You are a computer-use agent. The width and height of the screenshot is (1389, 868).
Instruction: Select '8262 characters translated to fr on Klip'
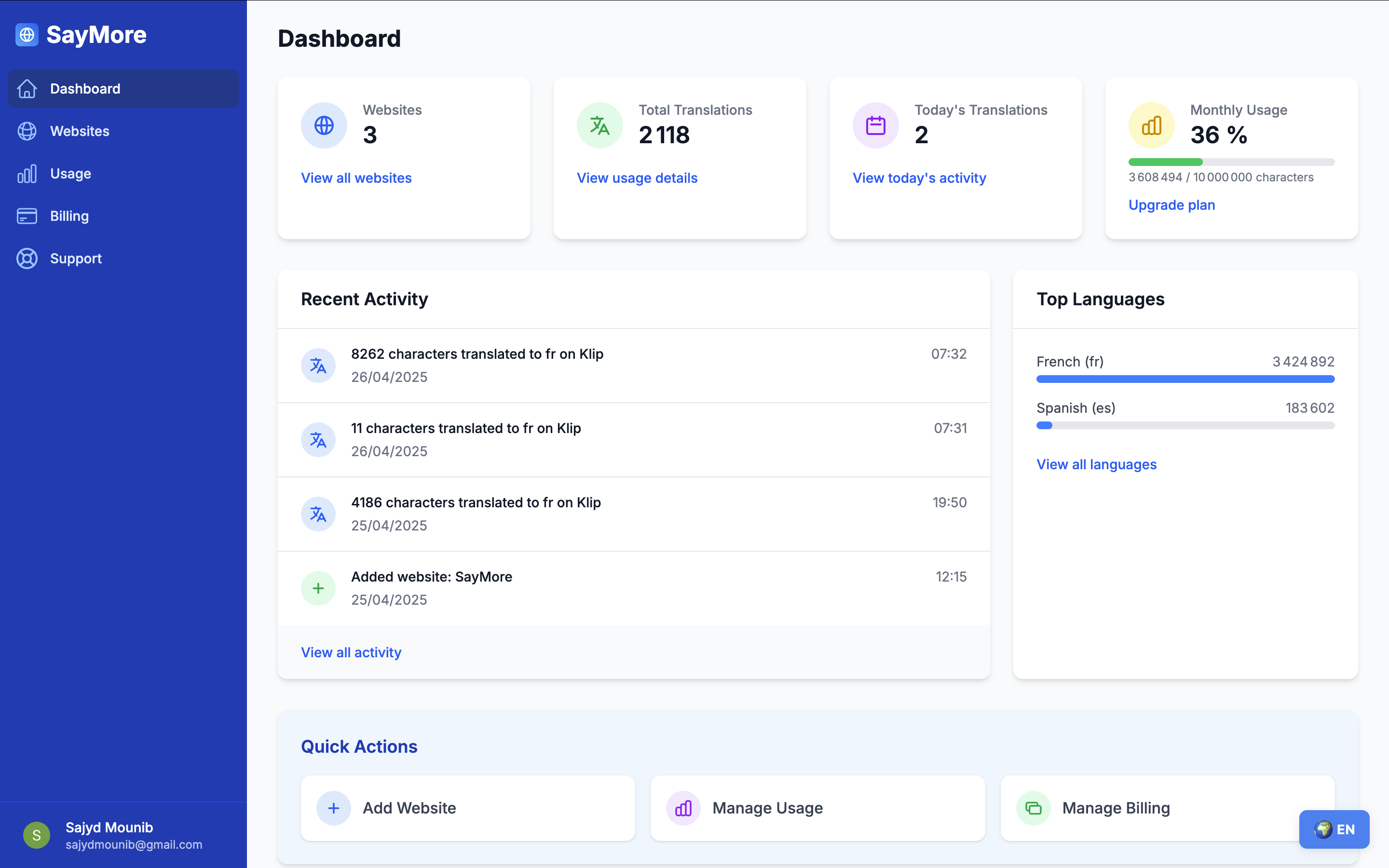tap(477, 353)
